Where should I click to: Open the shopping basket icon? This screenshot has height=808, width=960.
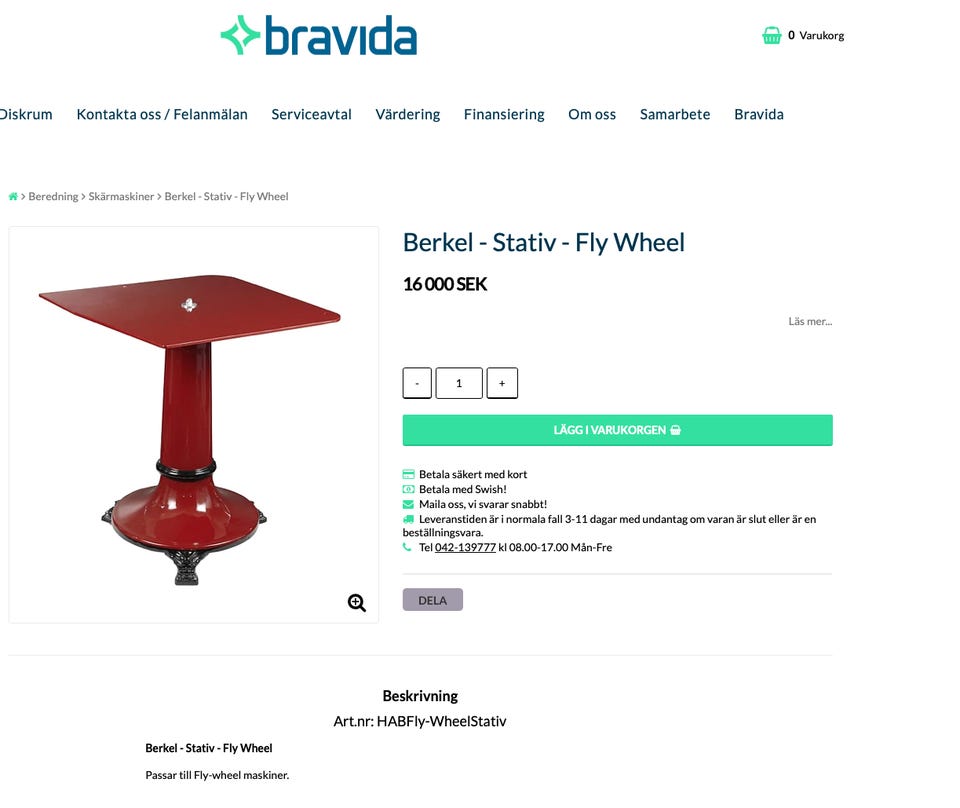pos(771,36)
